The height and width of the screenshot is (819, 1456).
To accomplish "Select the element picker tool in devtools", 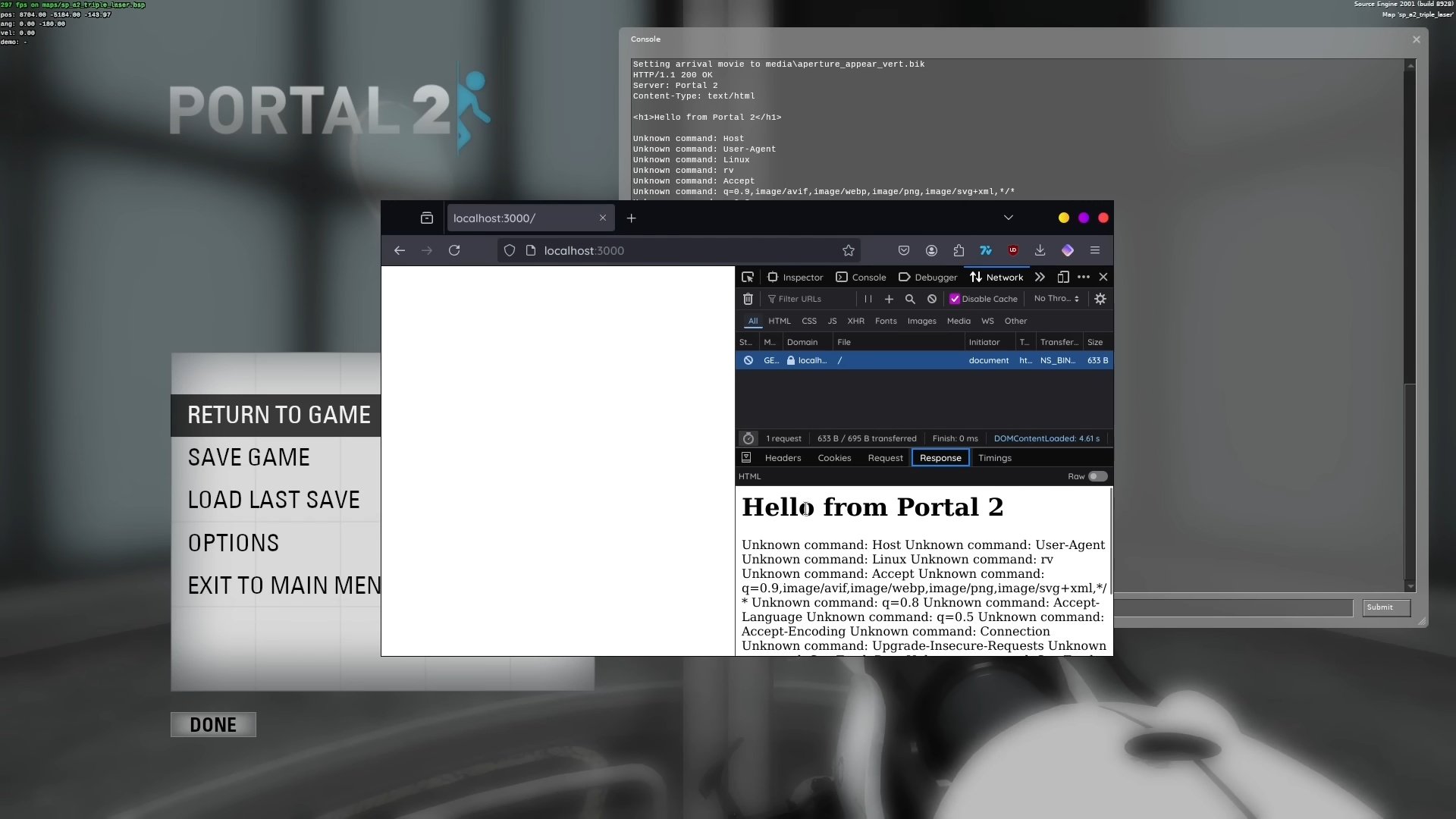I will [x=748, y=277].
